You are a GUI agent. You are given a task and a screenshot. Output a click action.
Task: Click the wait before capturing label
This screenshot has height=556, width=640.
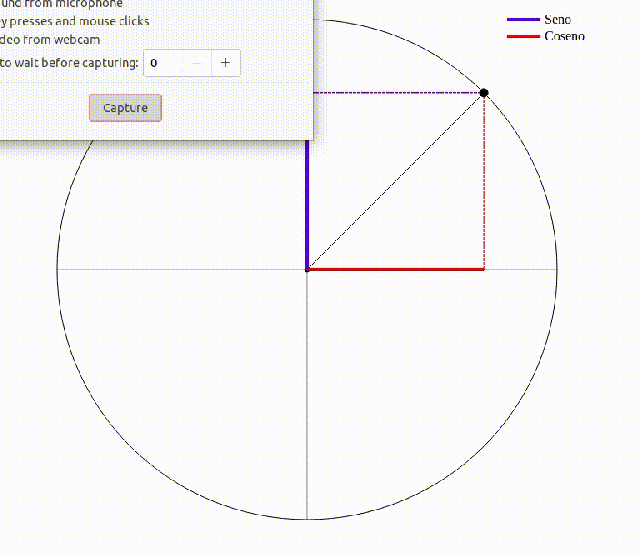click(x=68, y=63)
